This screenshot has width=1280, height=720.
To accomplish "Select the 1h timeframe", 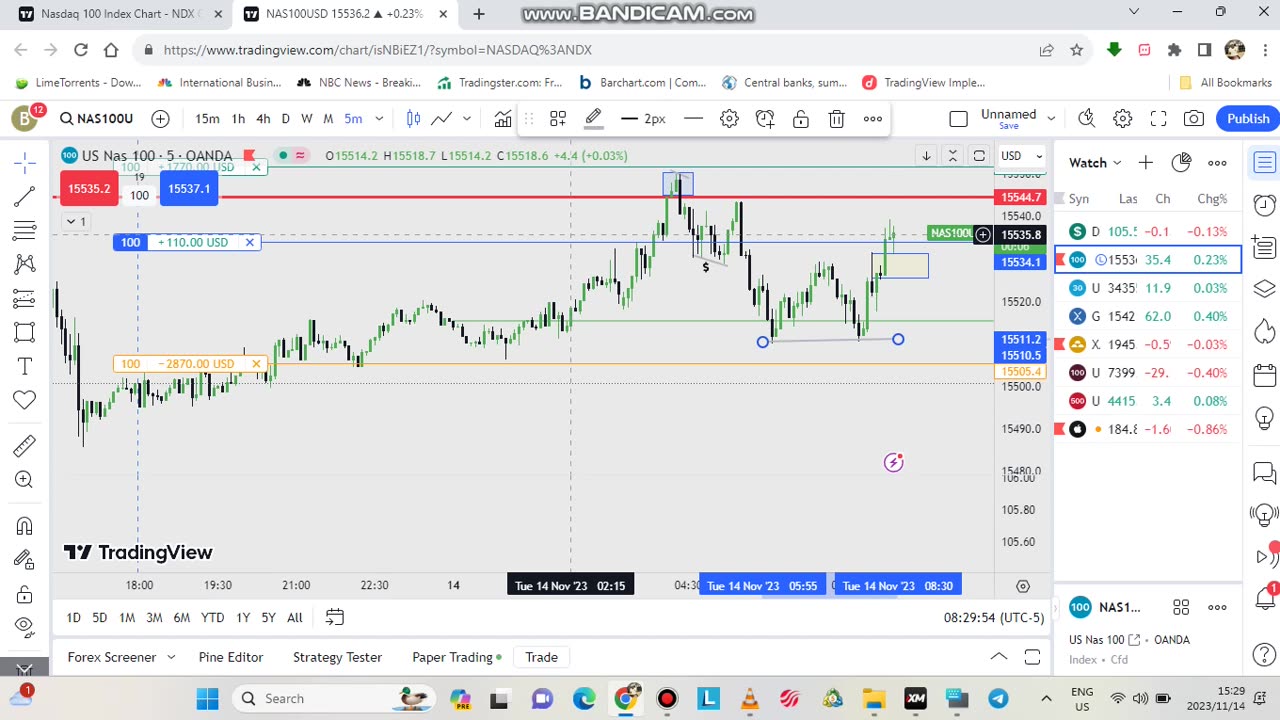I will [238, 119].
